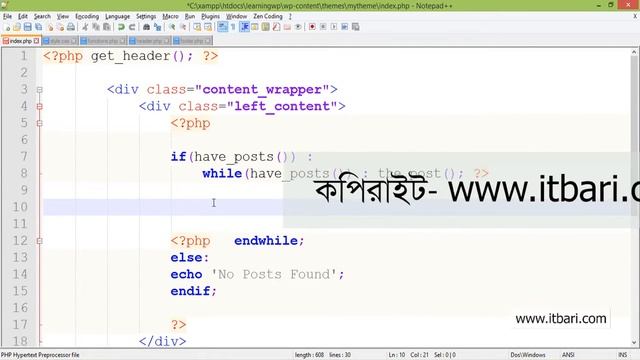Collapse the left_content div fold on line 4
This screenshot has width=640, height=360.
coord(40,107)
